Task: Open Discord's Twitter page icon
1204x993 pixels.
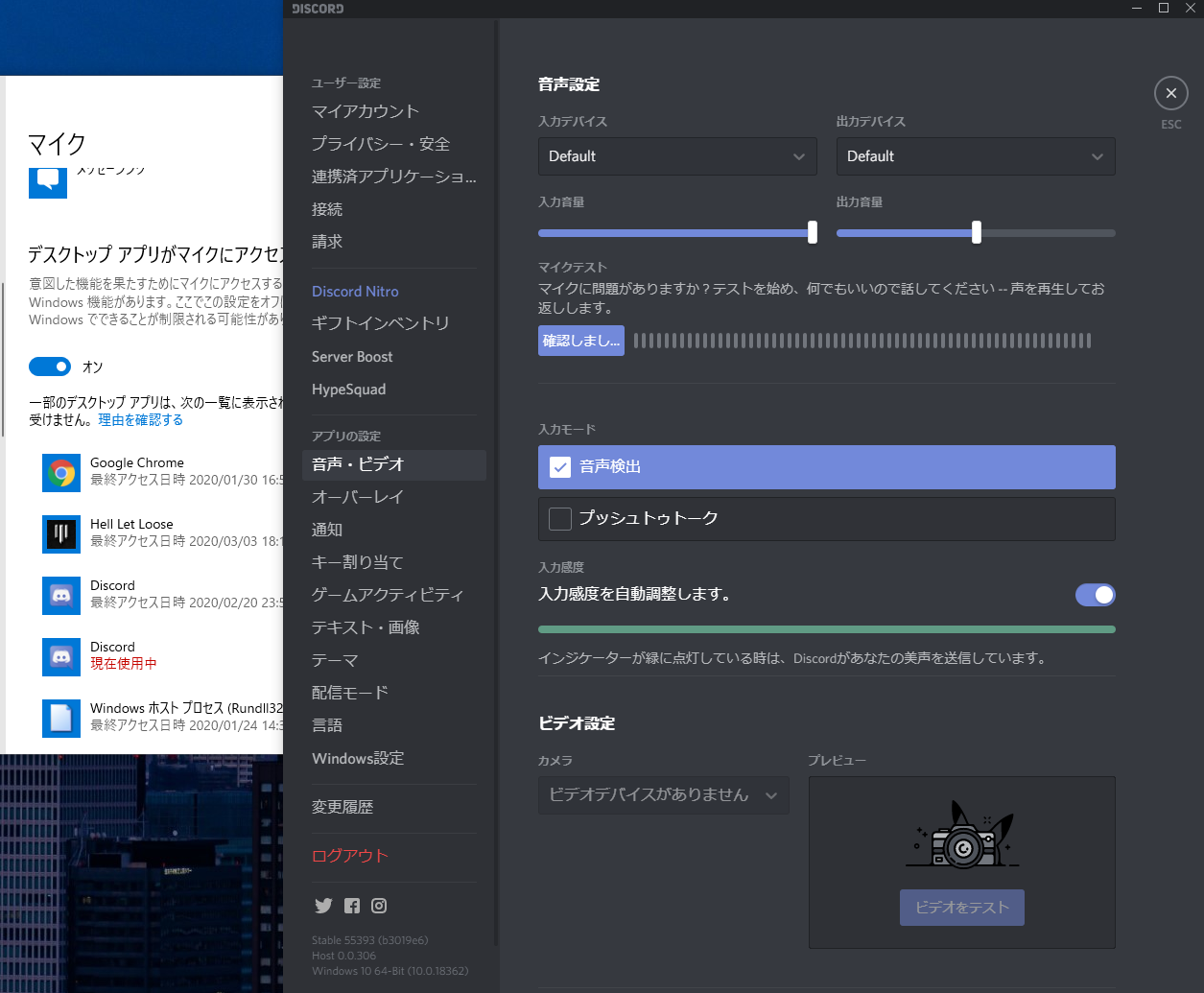Action: point(323,906)
